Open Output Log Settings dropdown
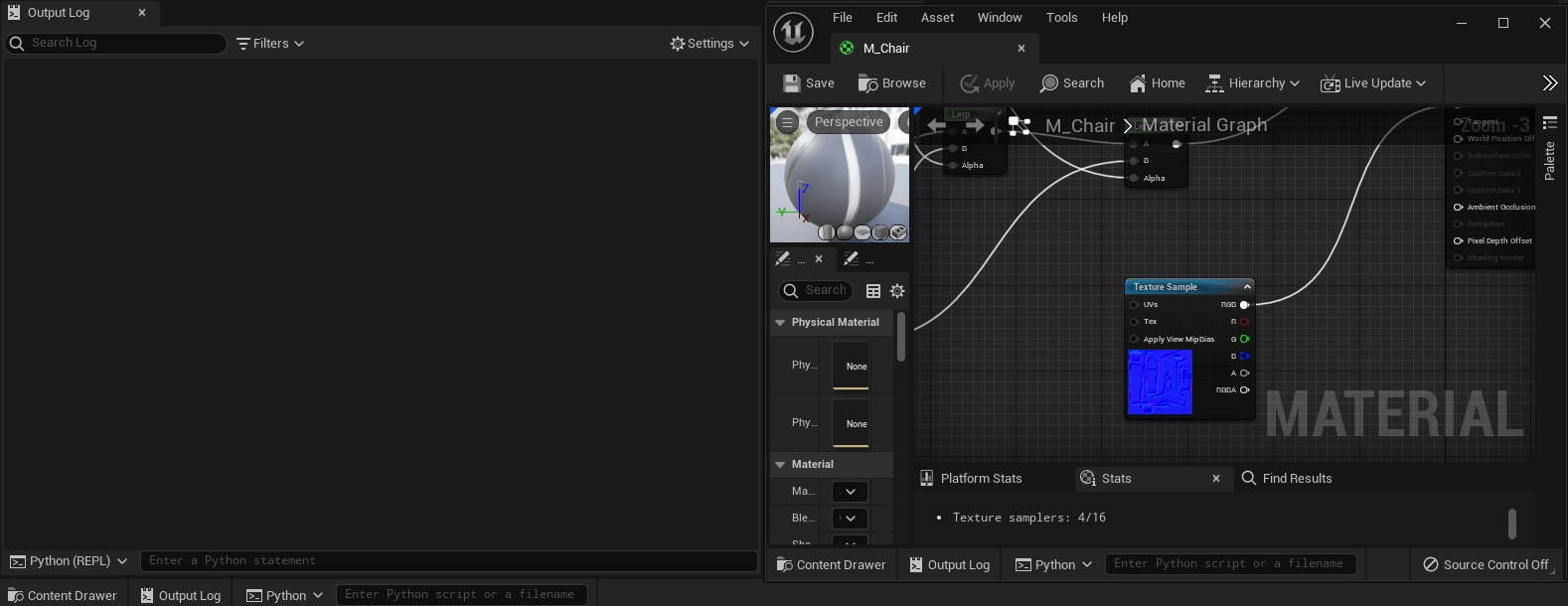 [709, 44]
